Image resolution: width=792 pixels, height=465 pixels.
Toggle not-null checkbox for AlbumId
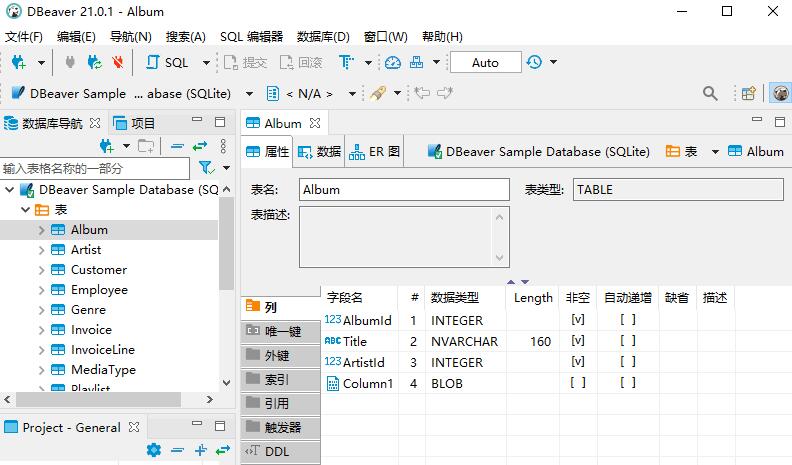click(x=578, y=320)
